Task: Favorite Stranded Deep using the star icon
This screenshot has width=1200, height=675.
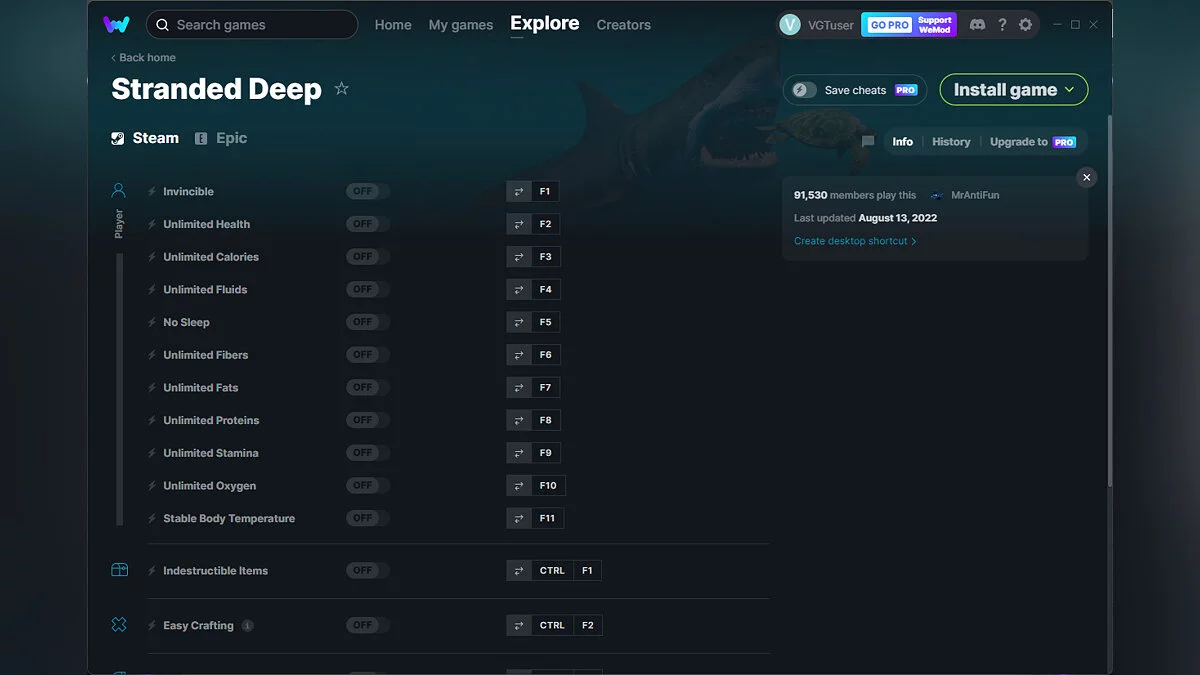Action: click(x=341, y=89)
